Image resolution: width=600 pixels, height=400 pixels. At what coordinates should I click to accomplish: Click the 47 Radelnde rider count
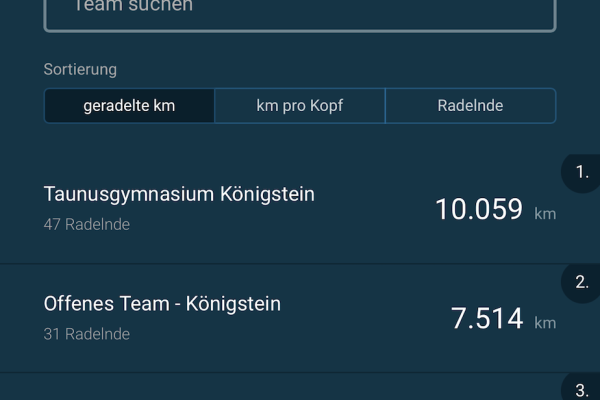pyautogui.click(x=87, y=224)
